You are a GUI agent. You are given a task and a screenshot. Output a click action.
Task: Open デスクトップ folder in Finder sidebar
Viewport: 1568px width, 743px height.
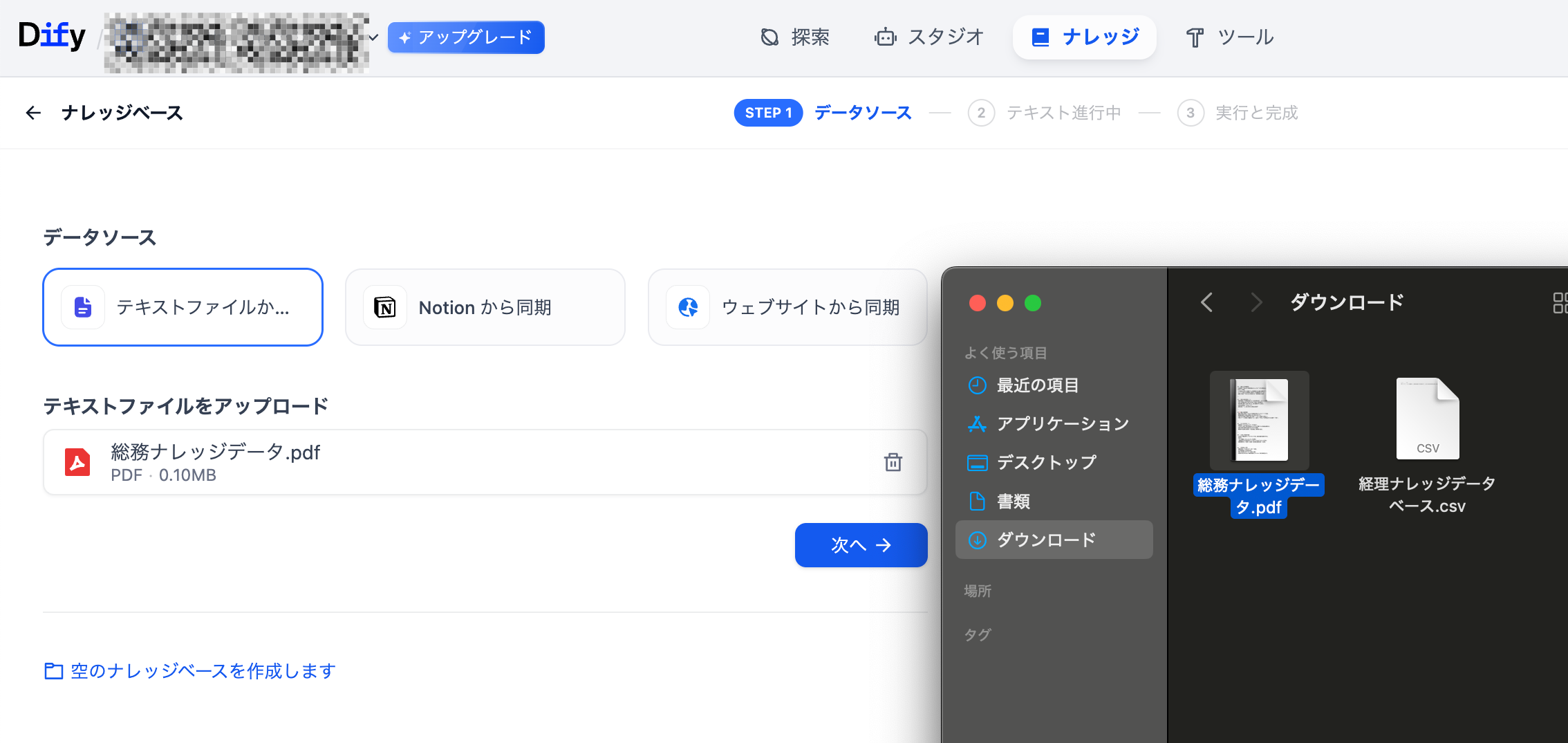pyautogui.click(x=1046, y=463)
